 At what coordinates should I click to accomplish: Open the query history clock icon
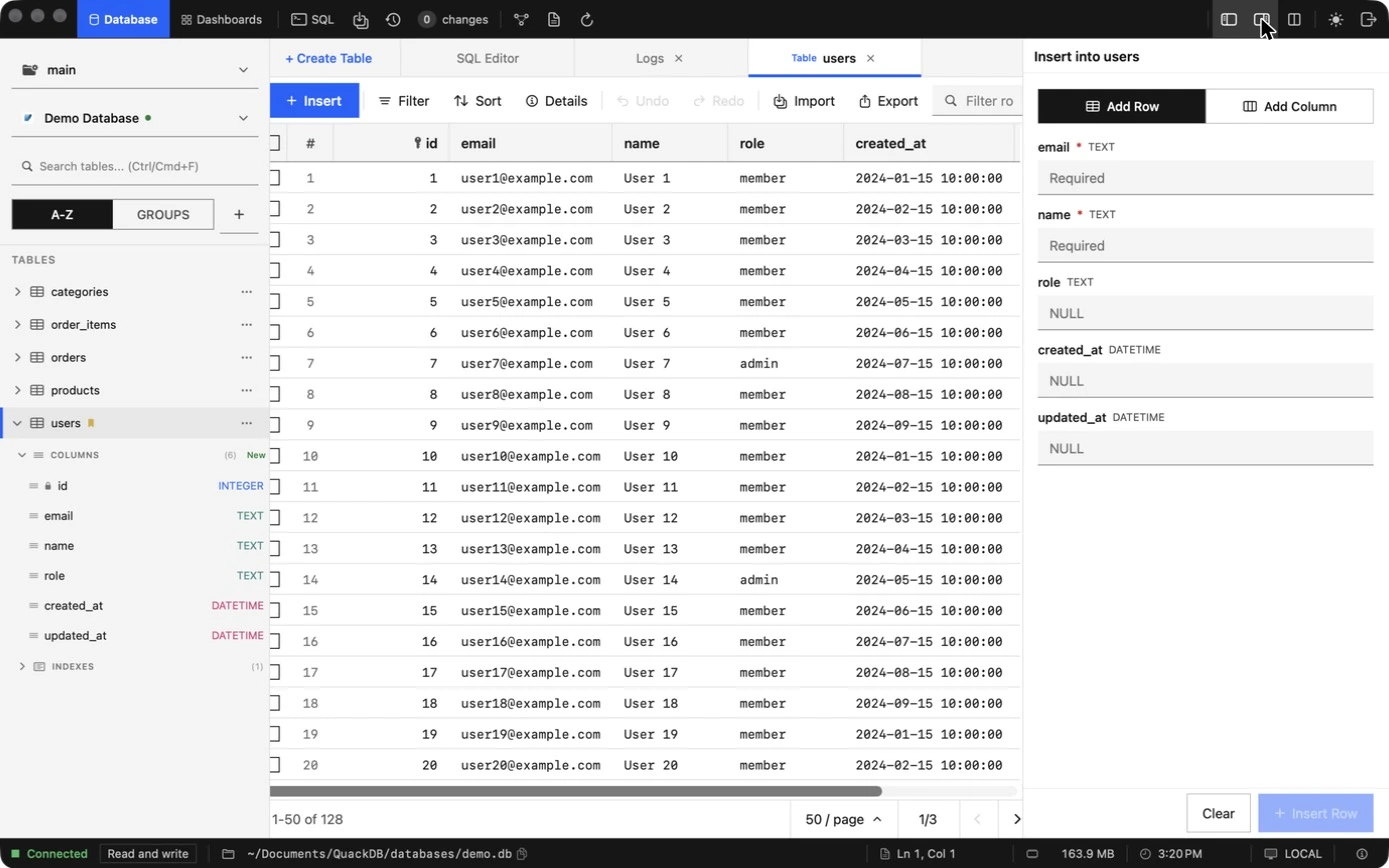pos(393,19)
